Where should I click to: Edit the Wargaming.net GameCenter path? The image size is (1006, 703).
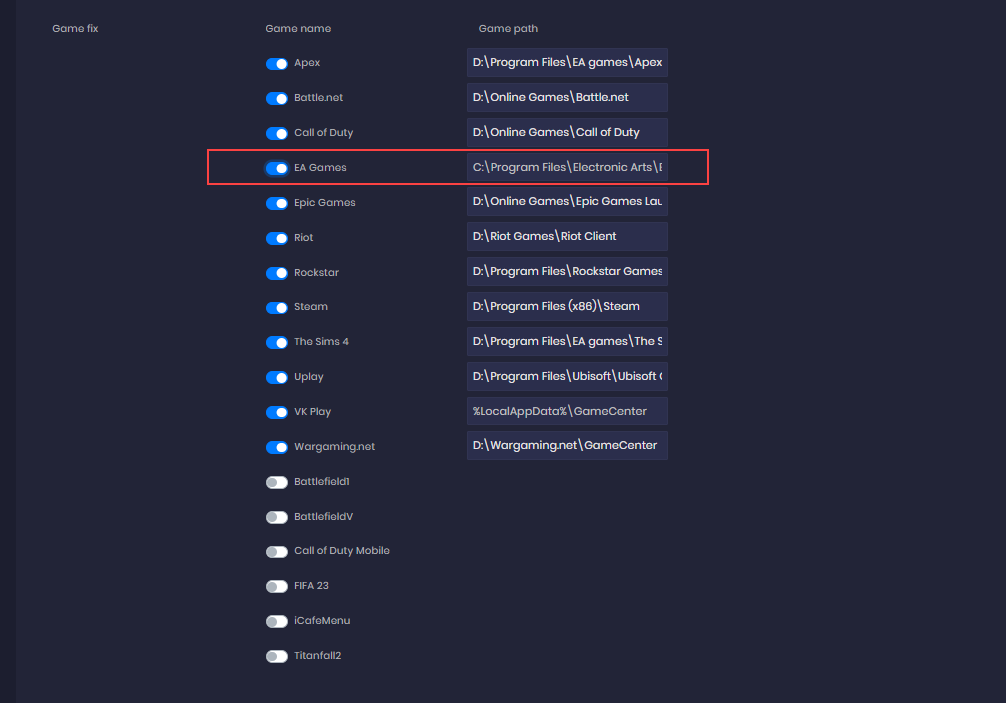[x=567, y=445]
